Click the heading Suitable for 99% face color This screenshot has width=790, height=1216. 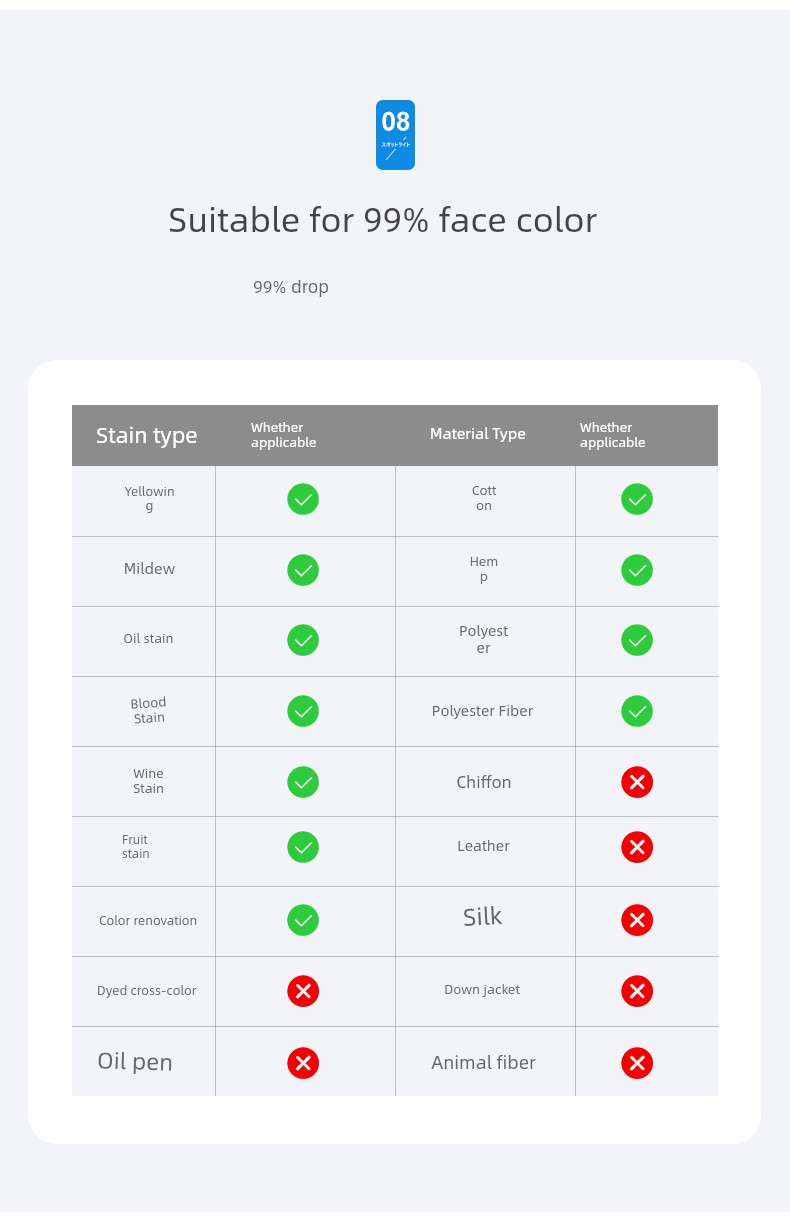click(x=382, y=220)
